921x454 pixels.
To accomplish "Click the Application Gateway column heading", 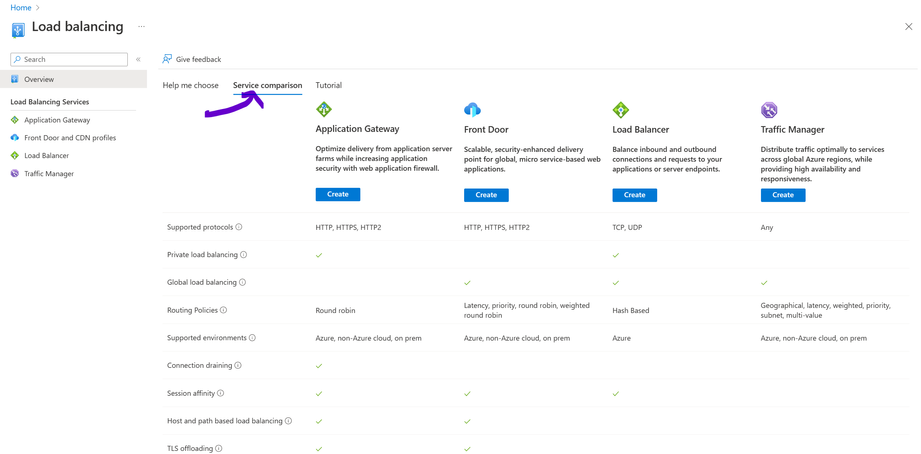I will (x=357, y=129).
